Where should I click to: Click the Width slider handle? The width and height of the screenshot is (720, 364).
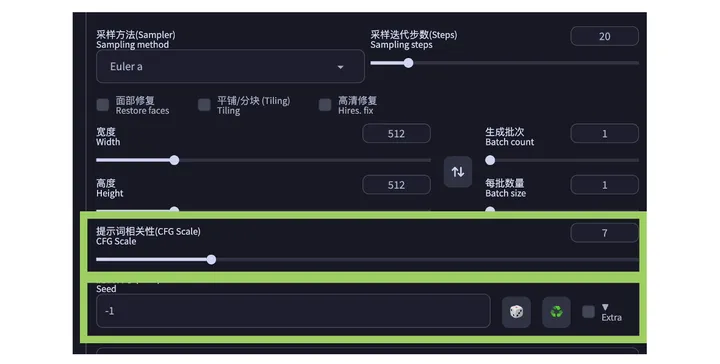[174, 160]
